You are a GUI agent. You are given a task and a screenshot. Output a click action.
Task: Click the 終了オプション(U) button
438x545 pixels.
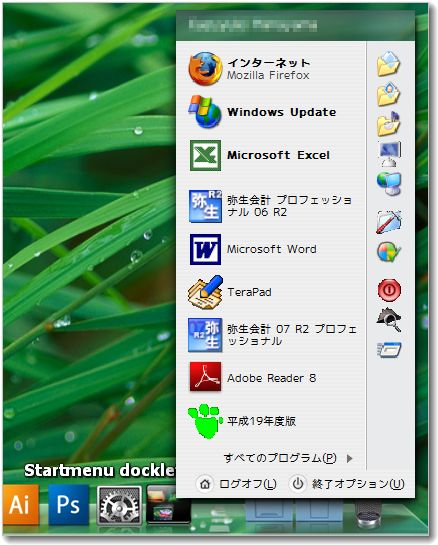[347, 484]
